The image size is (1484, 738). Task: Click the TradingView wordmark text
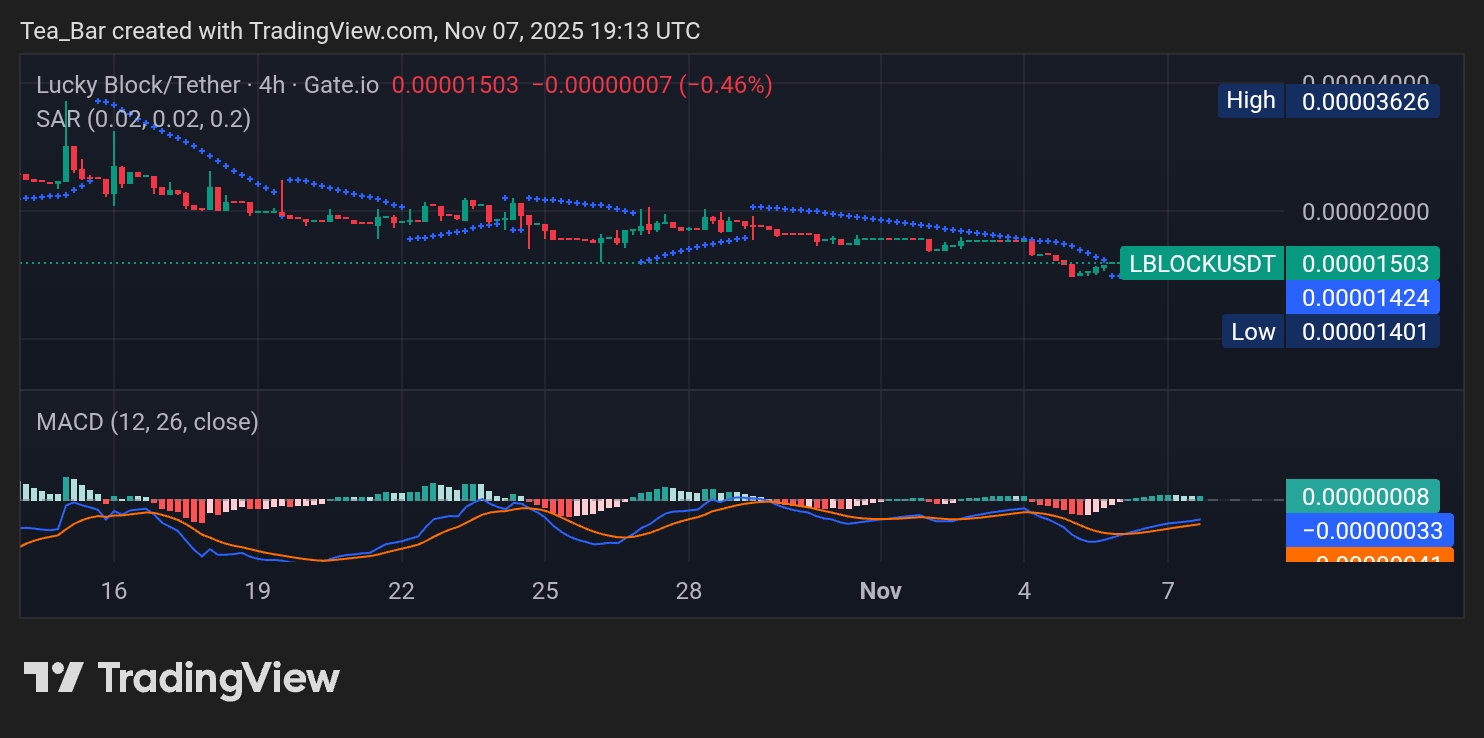point(219,678)
